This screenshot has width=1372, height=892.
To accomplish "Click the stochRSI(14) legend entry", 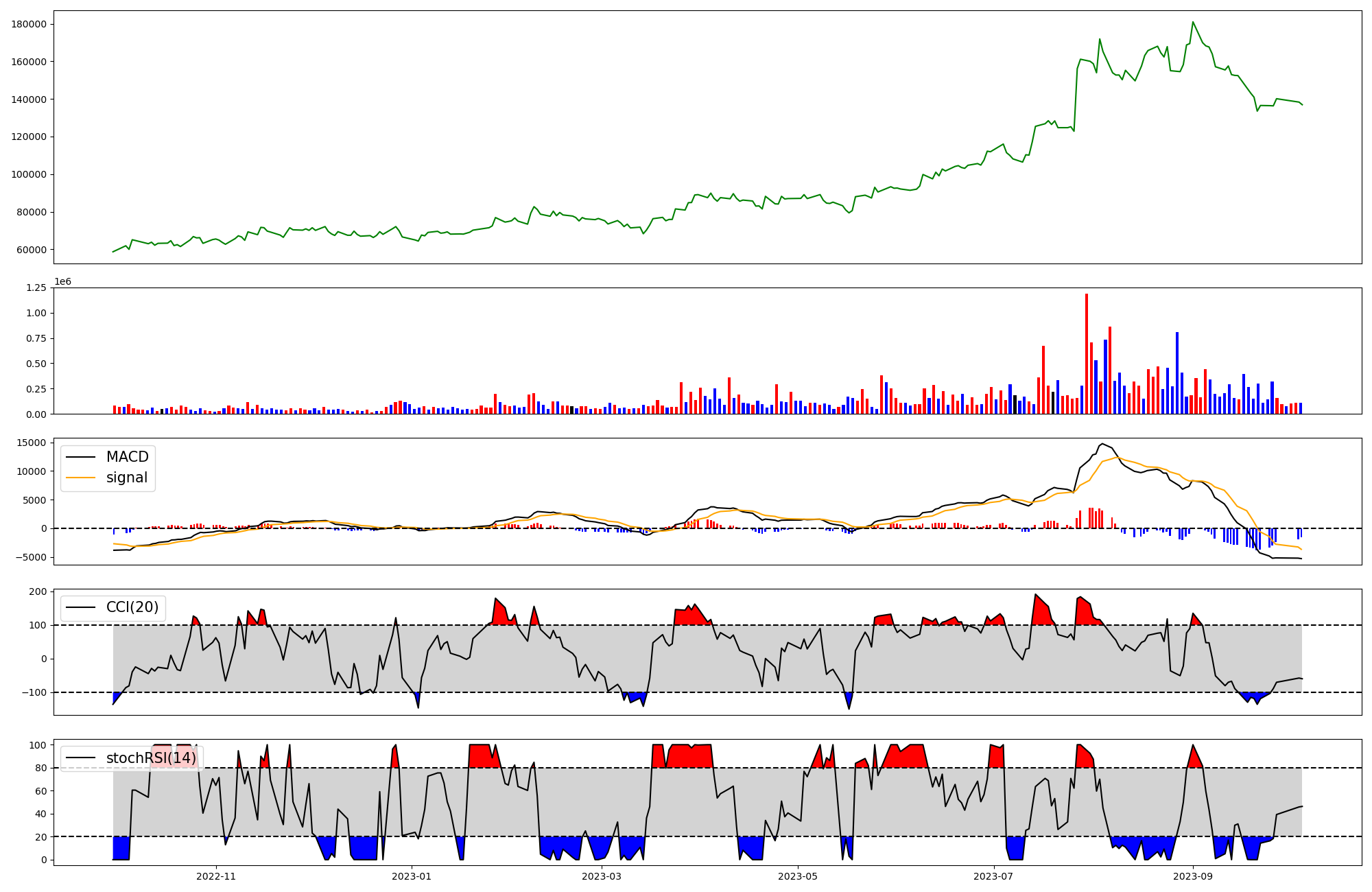I will tap(151, 758).
